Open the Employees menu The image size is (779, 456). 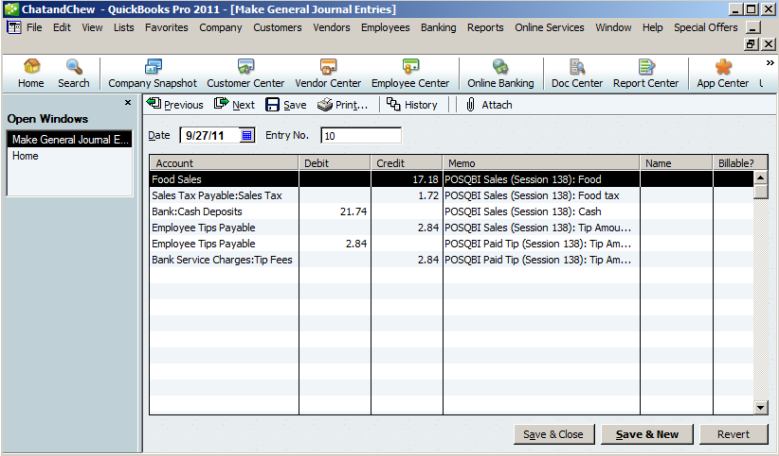(x=385, y=27)
